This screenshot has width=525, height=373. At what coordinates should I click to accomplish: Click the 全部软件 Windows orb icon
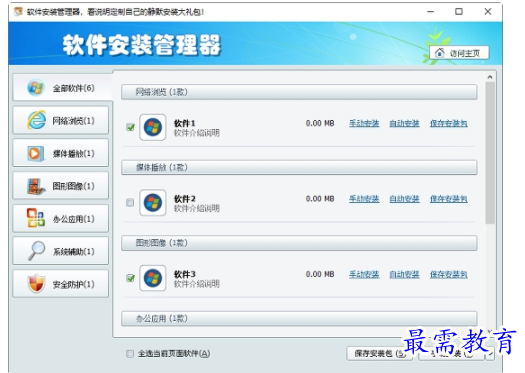pyautogui.click(x=35, y=88)
